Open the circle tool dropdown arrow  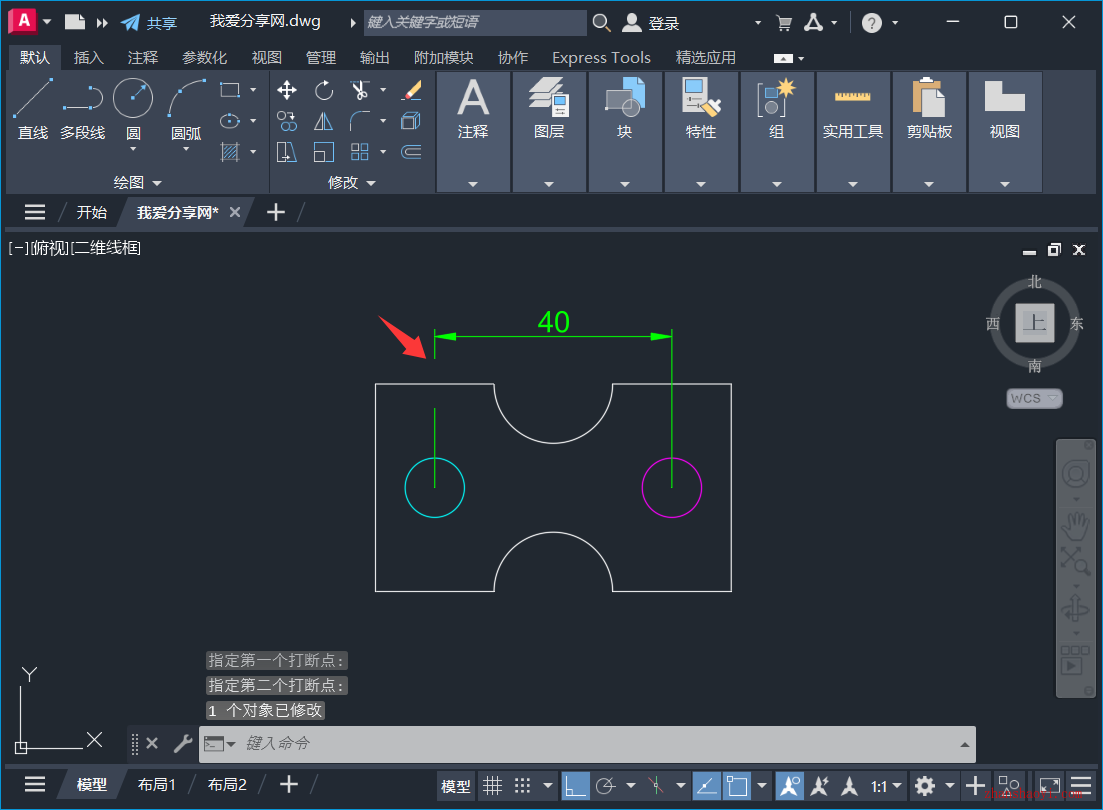133,149
